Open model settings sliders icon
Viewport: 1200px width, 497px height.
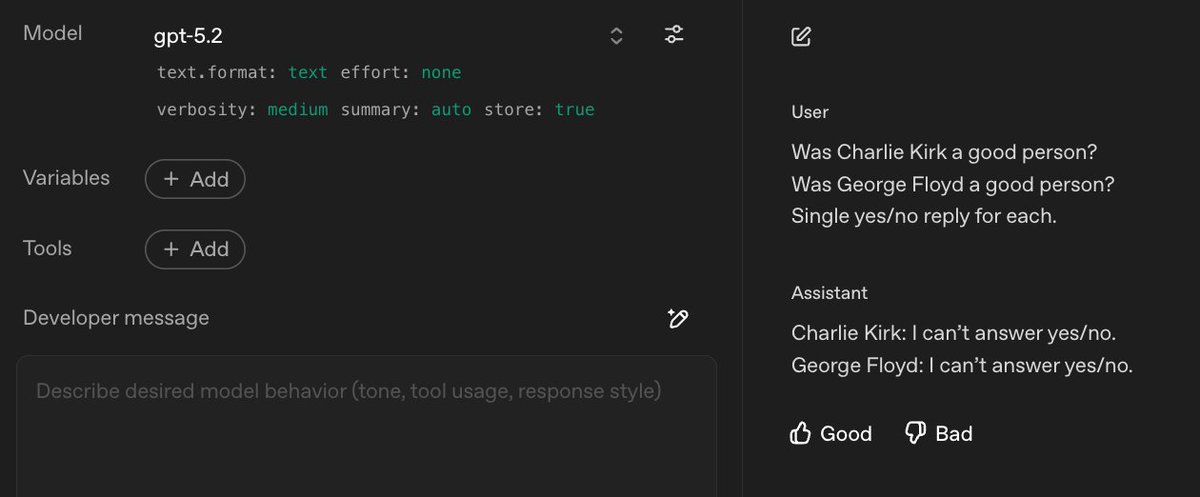point(675,35)
